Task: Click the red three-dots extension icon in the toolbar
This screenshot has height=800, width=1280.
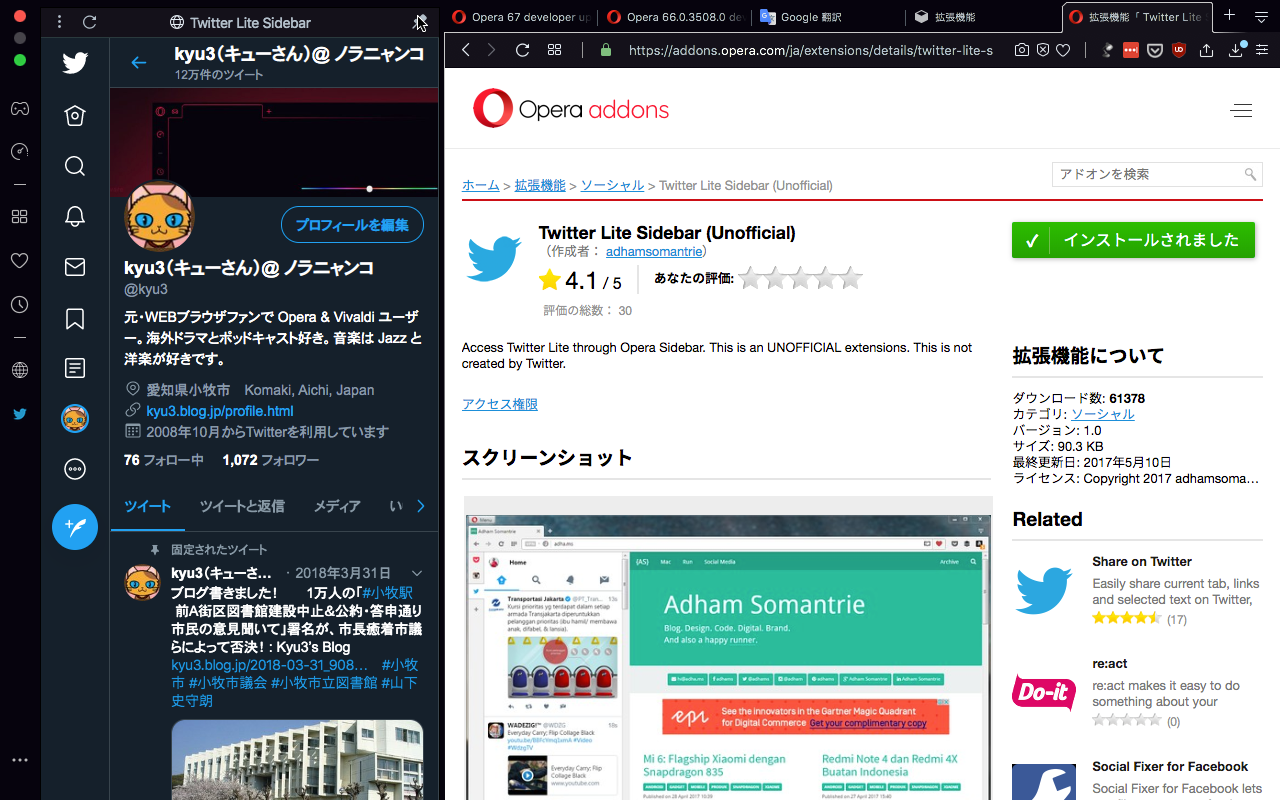Action: coord(1131,49)
